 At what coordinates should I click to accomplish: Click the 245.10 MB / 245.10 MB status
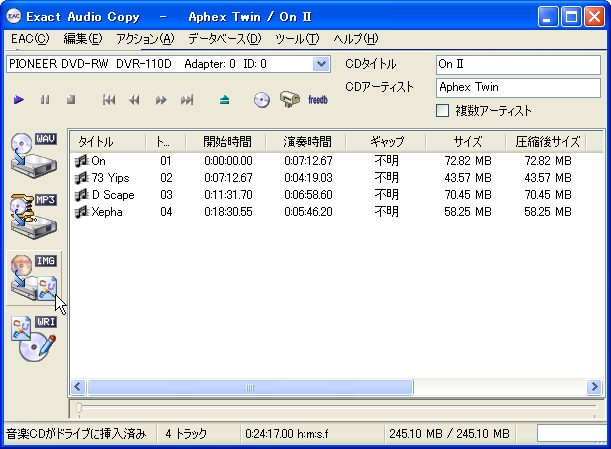click(x=449, y=434)
